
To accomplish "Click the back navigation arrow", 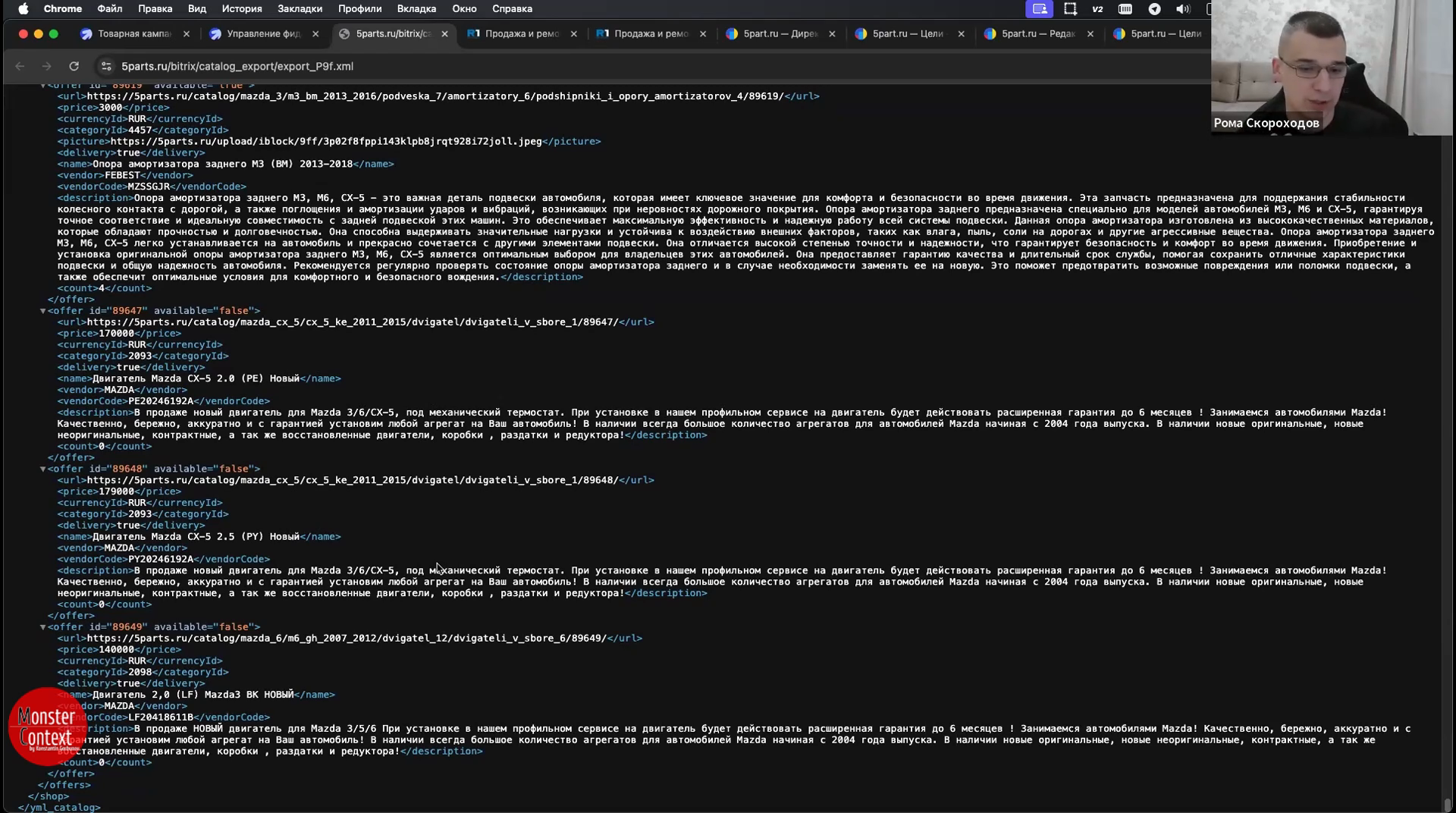I will point(20,66).
